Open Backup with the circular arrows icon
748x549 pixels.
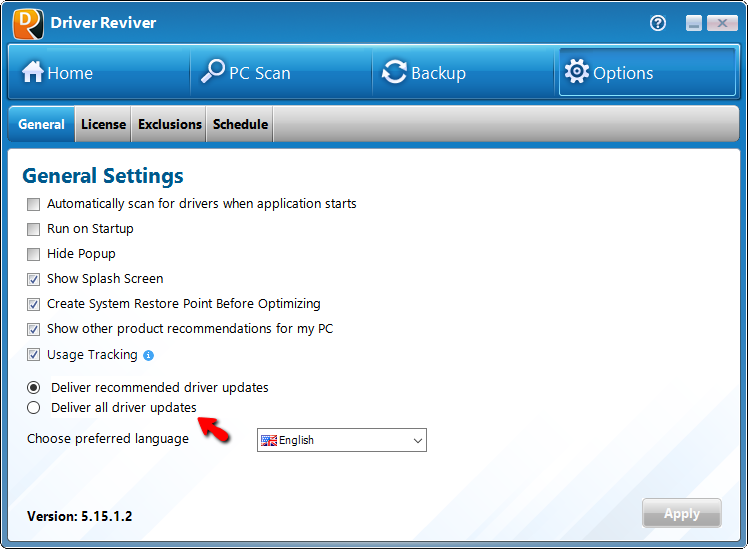(x=395, y=72)
